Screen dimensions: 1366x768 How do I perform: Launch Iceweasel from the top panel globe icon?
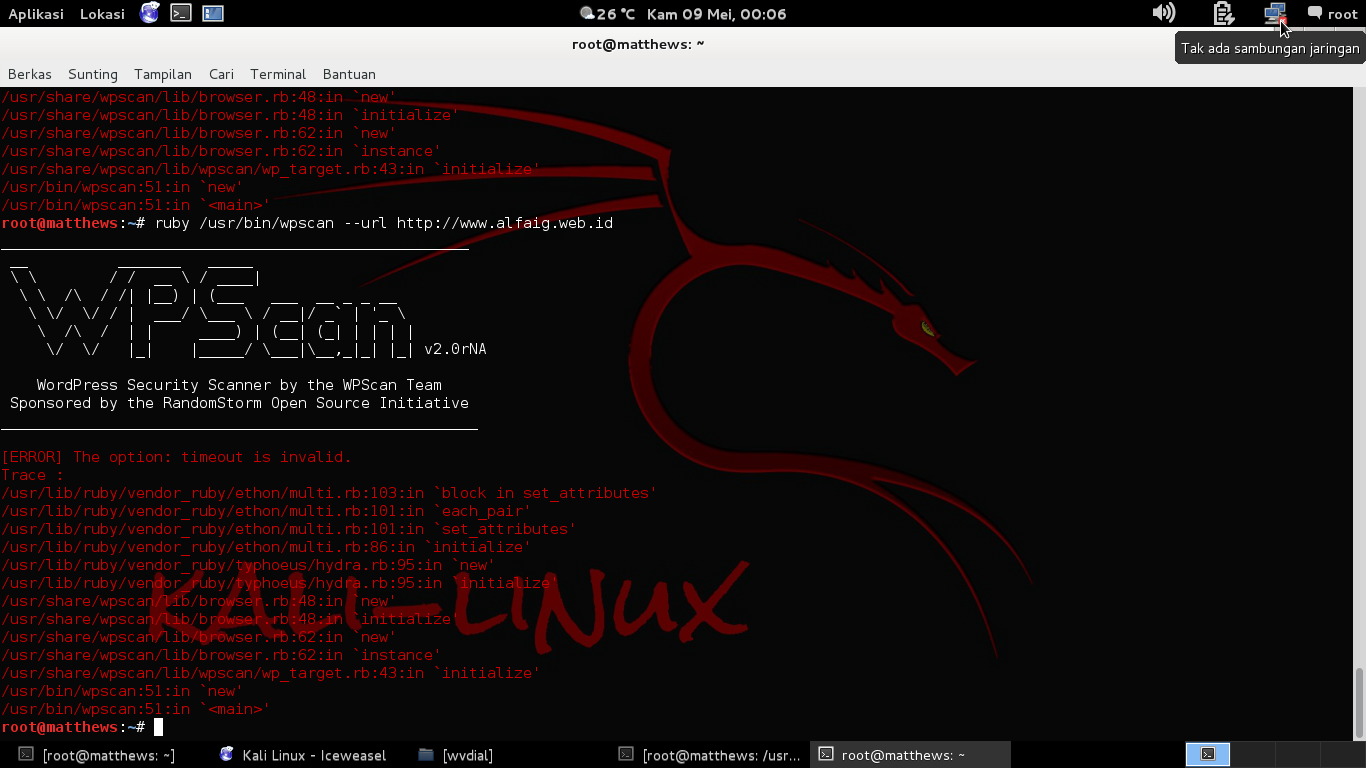(150, 13)
